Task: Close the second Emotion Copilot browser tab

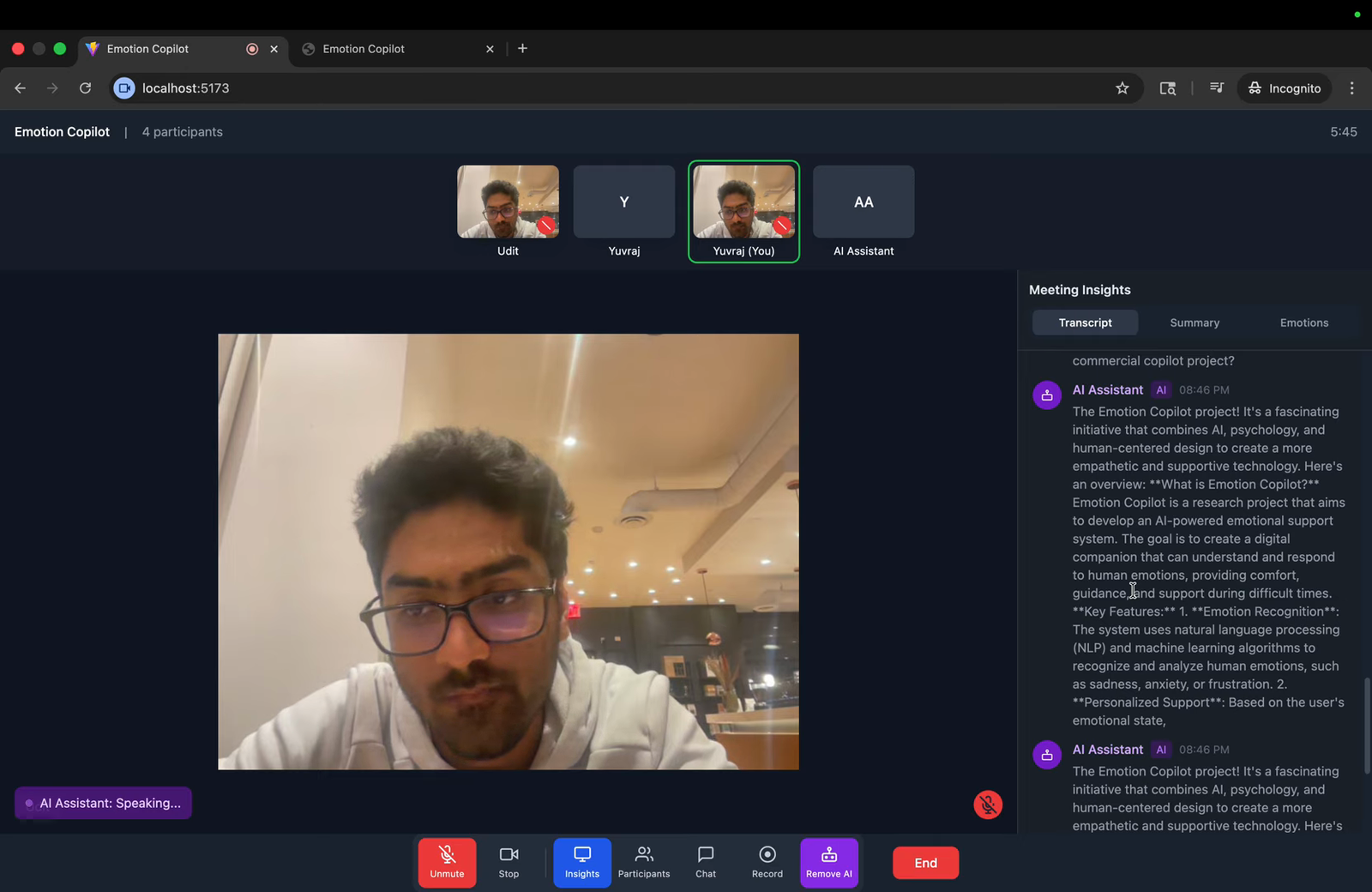Action: click(490, 49)
